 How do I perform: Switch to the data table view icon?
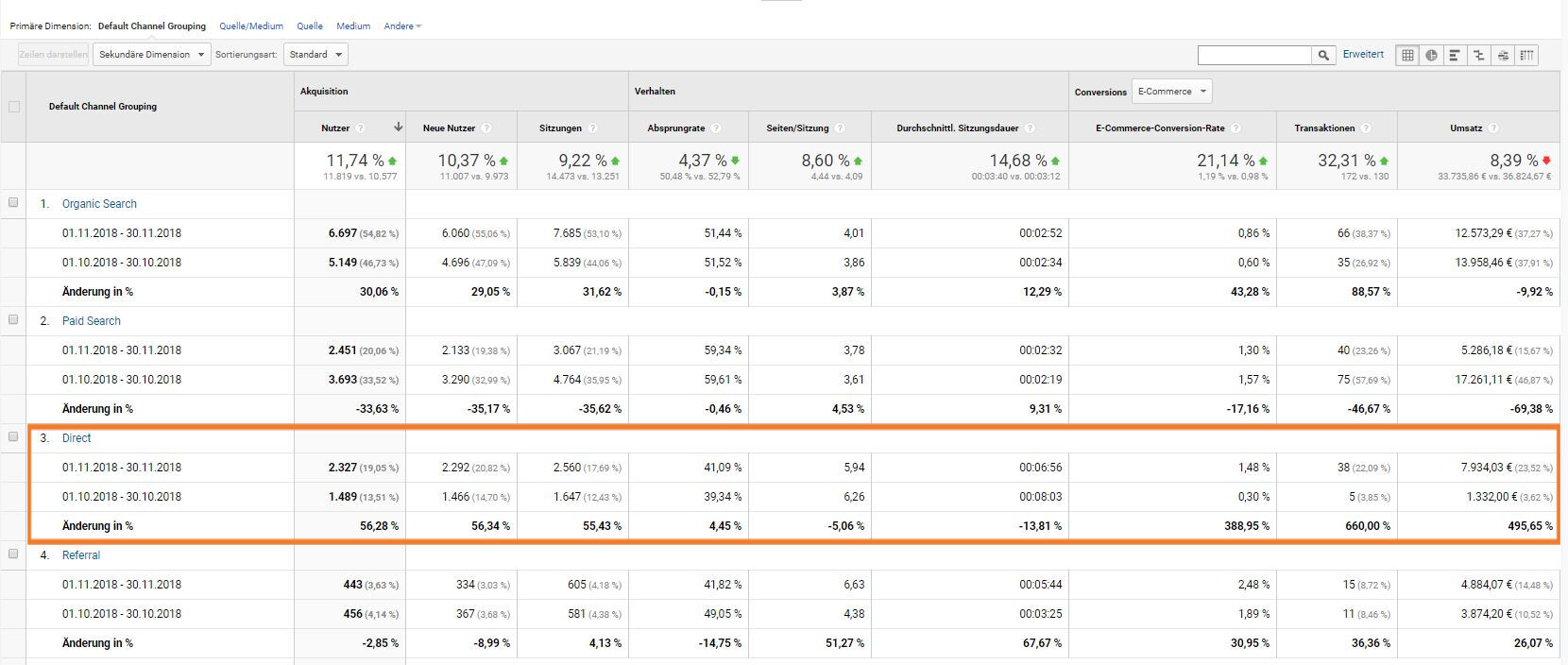click(x=1407, y=56)
